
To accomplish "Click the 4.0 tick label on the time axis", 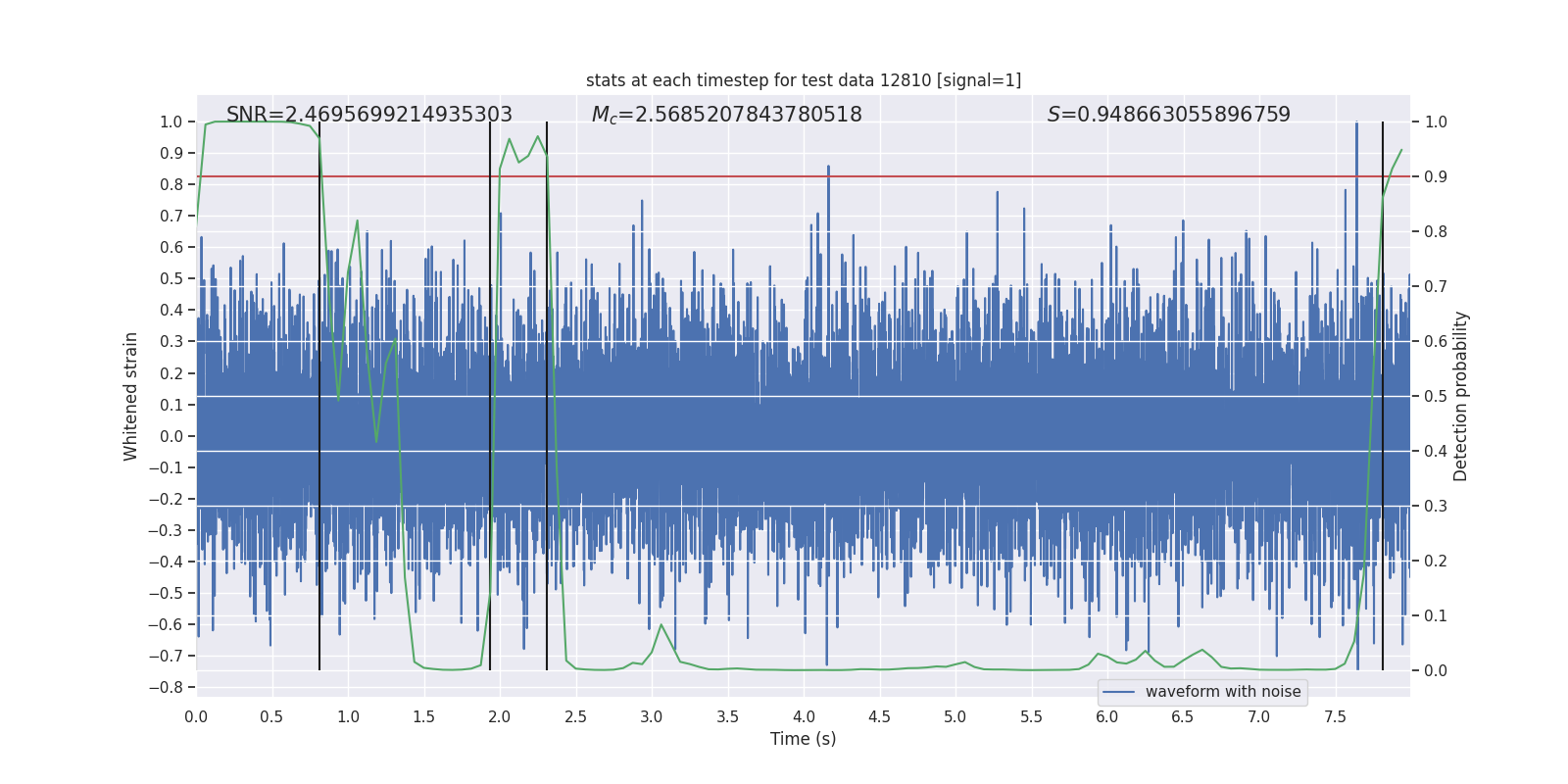I will 804,716.
